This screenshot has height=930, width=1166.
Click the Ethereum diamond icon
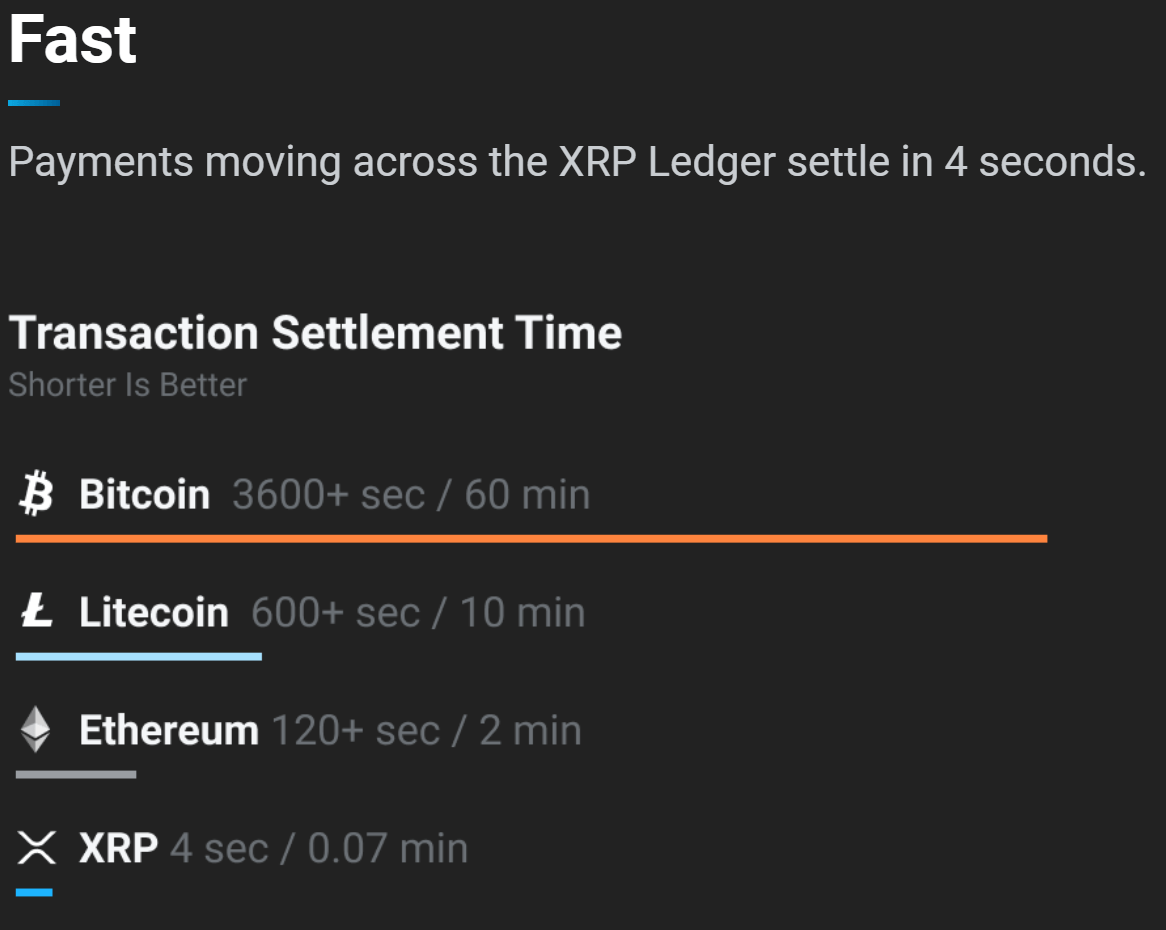pos(36,729)
